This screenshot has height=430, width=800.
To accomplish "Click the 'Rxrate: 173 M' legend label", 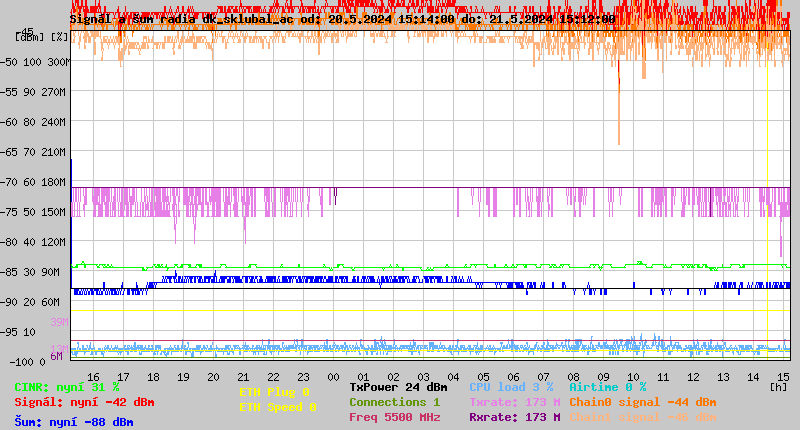I will tap(515, 417).
